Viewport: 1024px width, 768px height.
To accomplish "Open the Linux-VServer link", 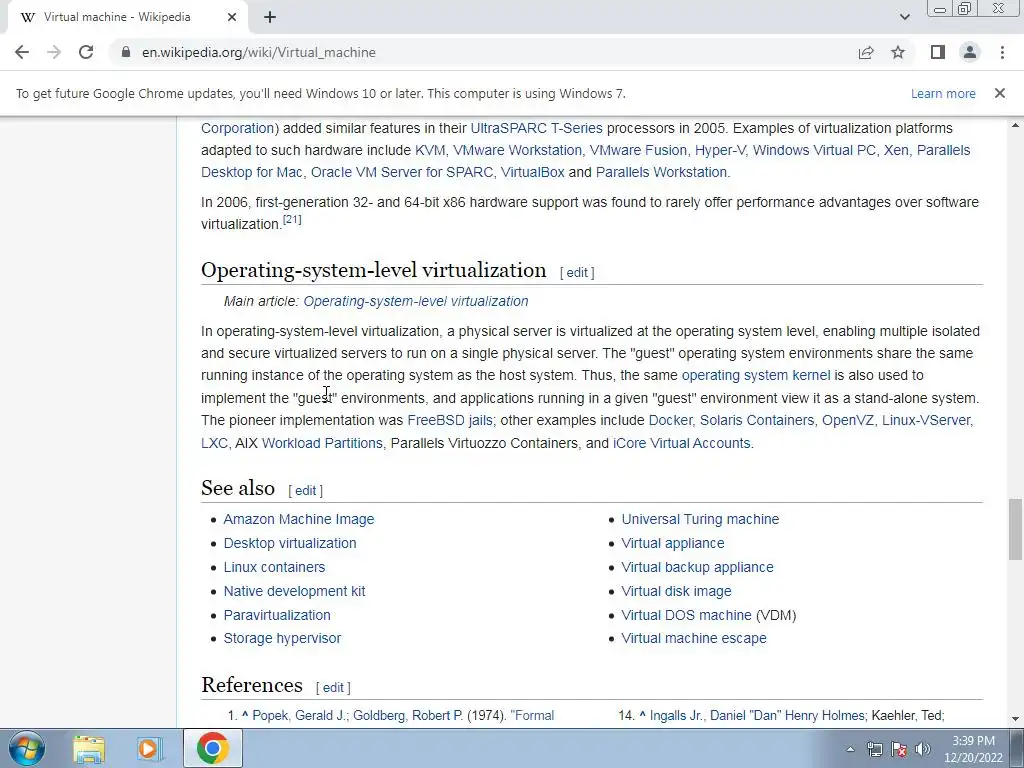I will (925, 420).
